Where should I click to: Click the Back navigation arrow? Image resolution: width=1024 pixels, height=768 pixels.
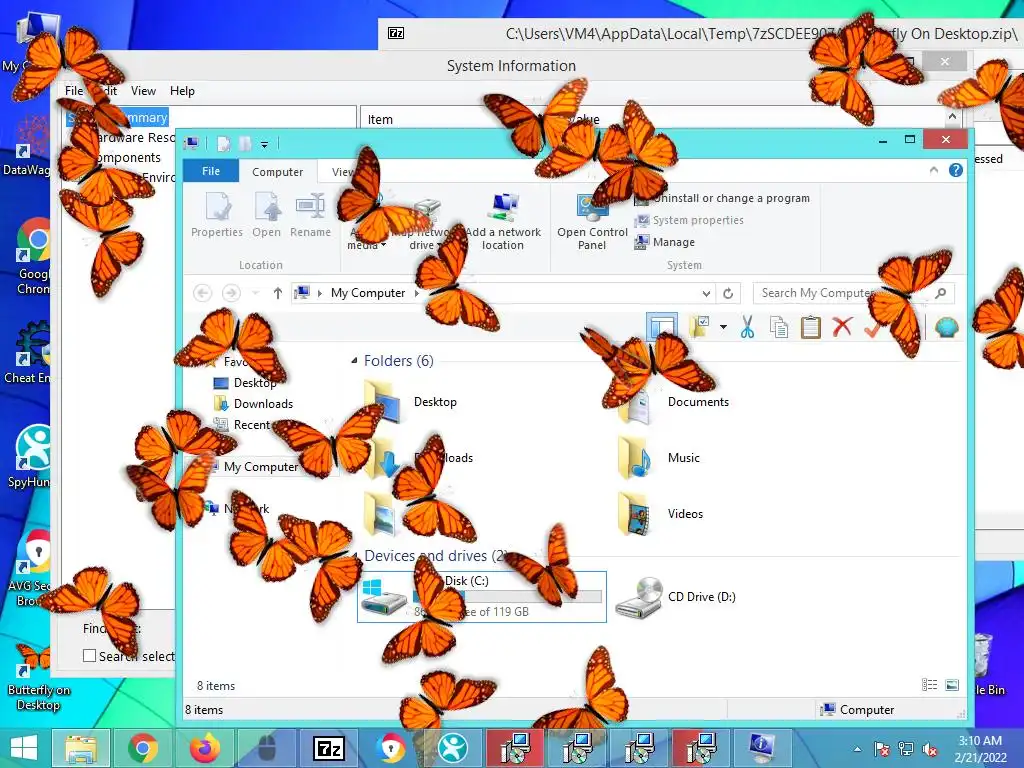[203, 293]
